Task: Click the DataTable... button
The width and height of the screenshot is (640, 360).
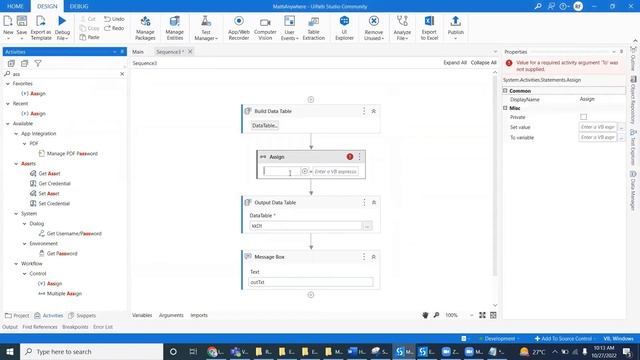Action: tap(265, 125)
